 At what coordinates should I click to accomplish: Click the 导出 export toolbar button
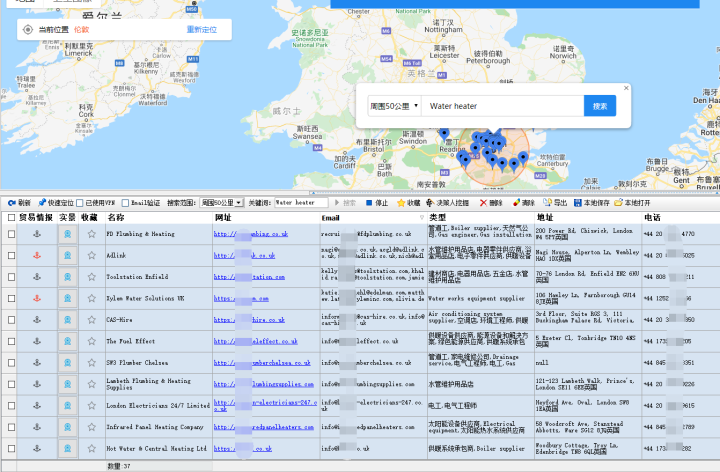coord(555,202)
